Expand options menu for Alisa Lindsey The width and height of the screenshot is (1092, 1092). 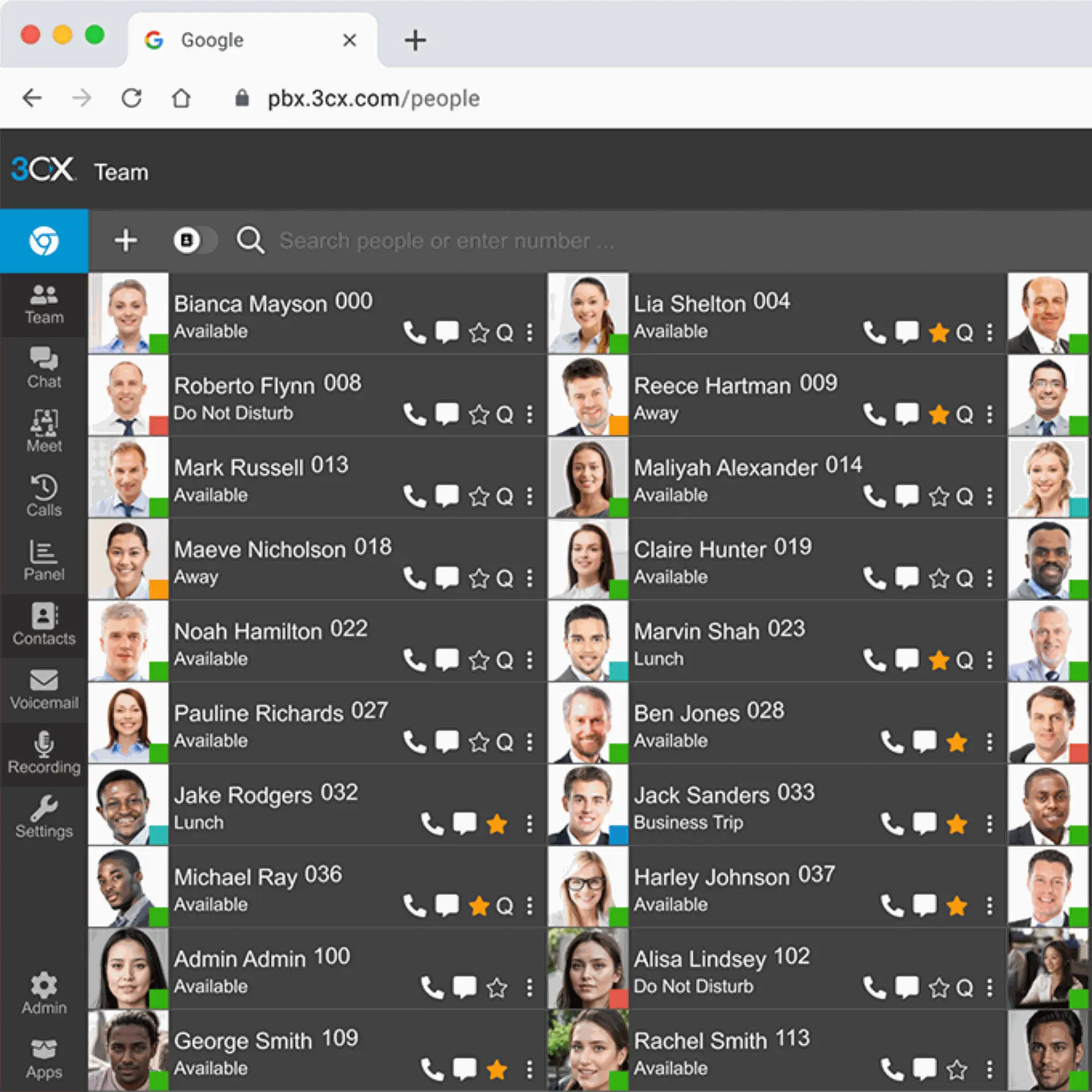[x=990, y=987]
